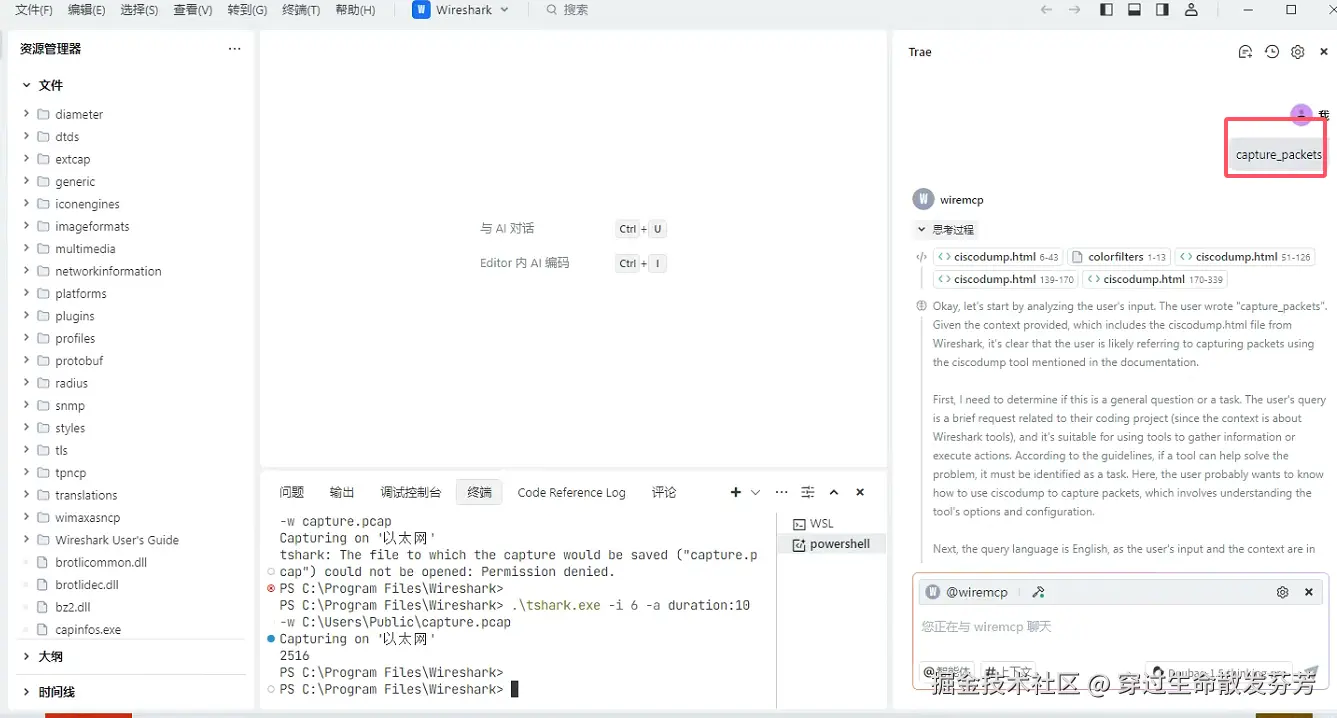Switch to the 评论 tab
Image resolution: width=1337 pixels, height=718 pixels.
pyautogui.click(x=664, y=492)
